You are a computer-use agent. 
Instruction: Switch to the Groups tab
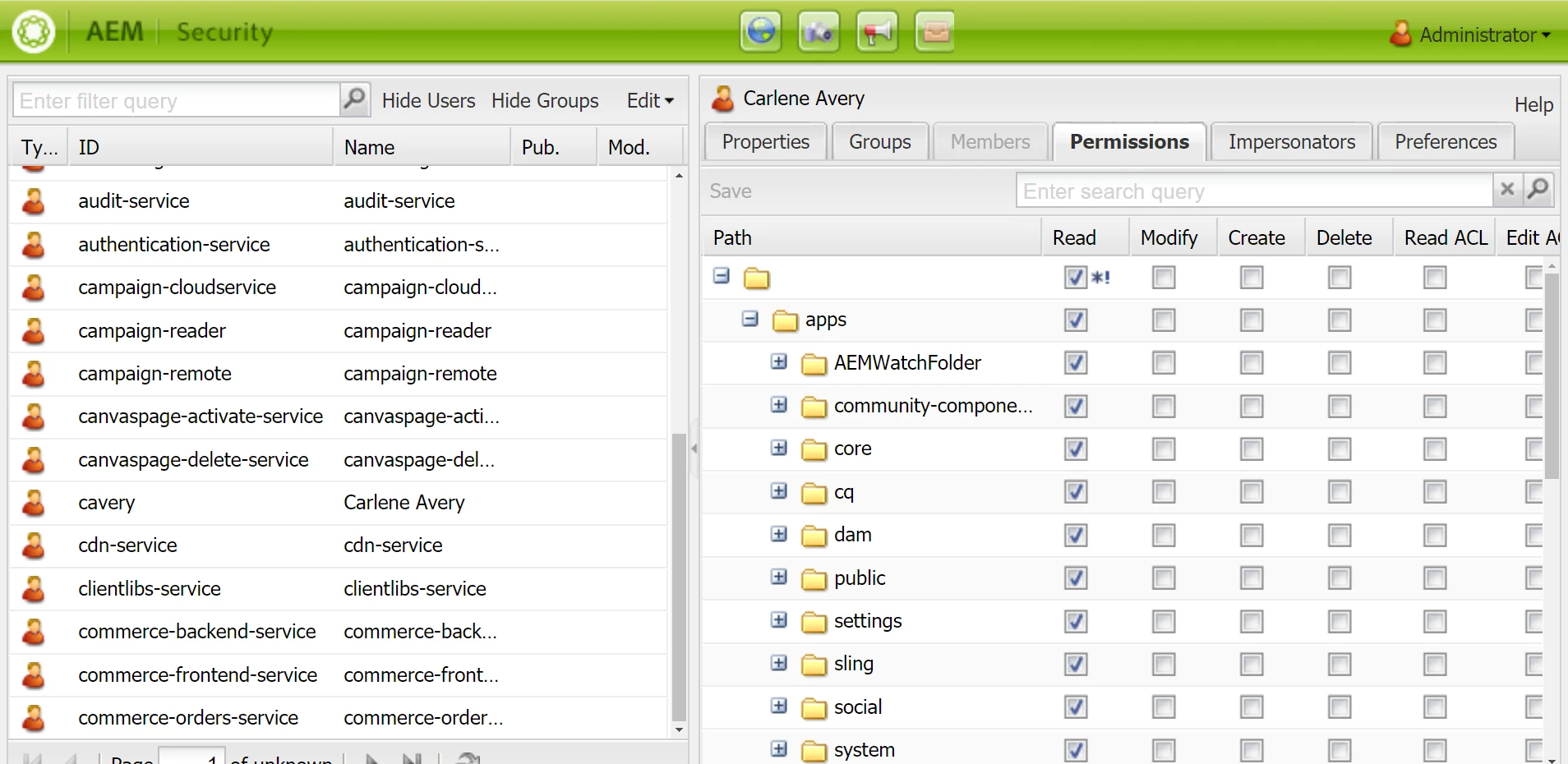pos(880,141)
